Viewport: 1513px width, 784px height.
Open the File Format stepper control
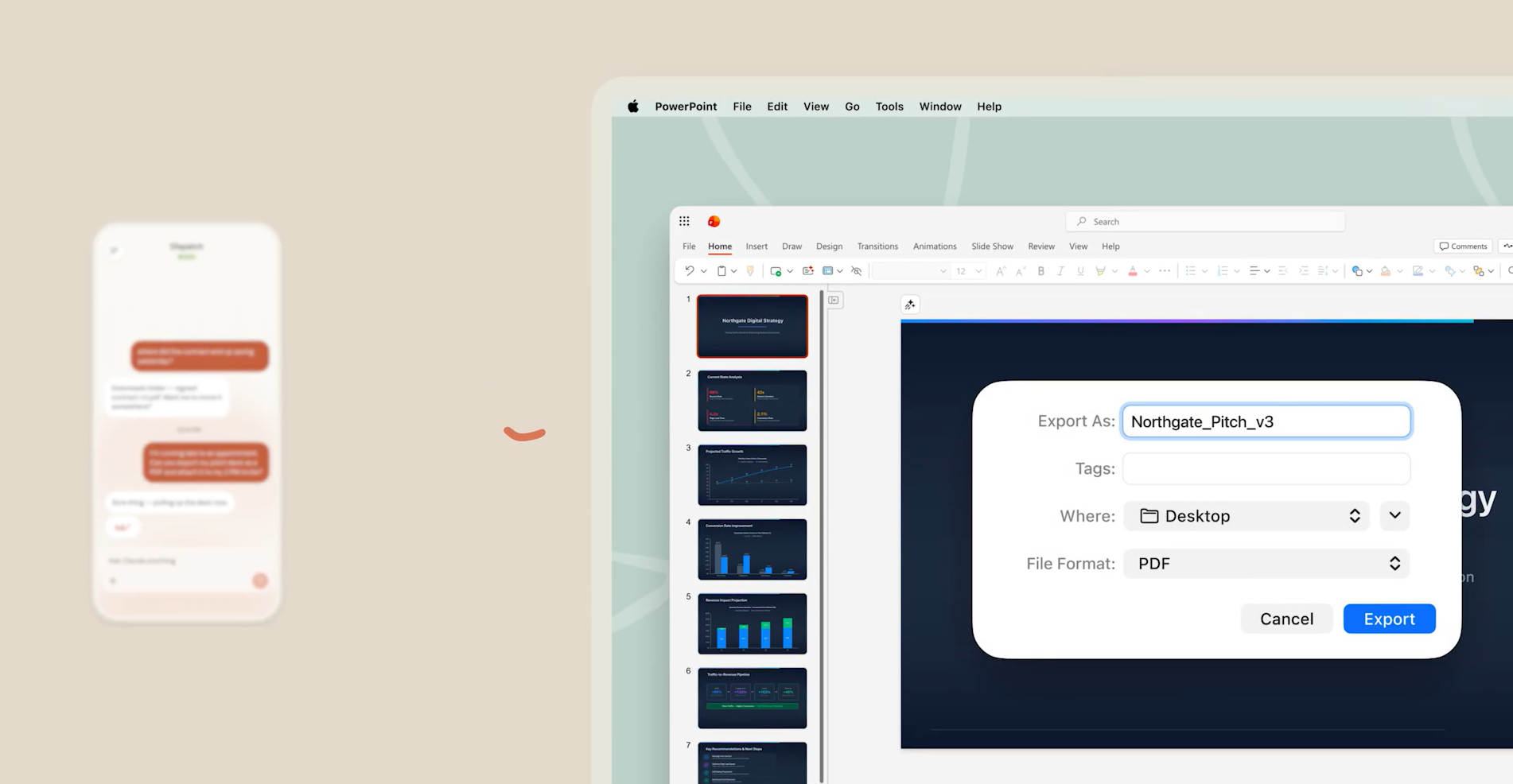1394,563
